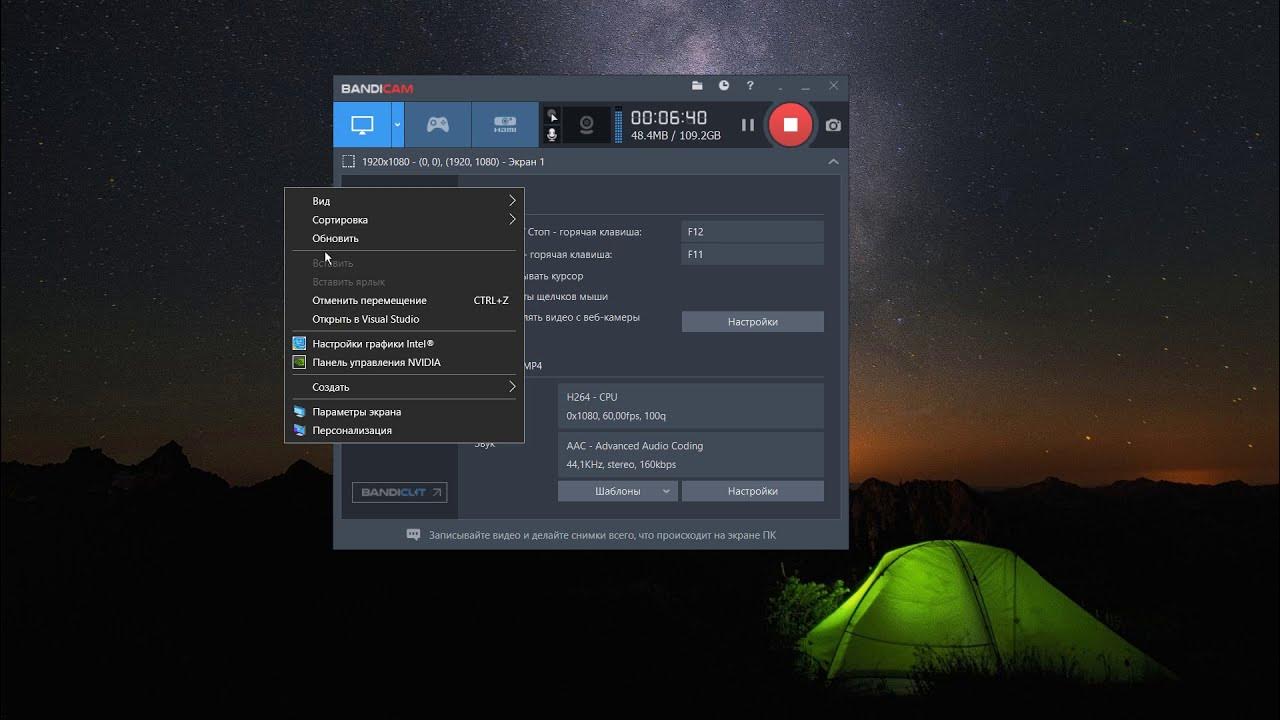
Task: Click Параметры экрана monitor icon
Action: pyautogui.click(x=299, y=411)
